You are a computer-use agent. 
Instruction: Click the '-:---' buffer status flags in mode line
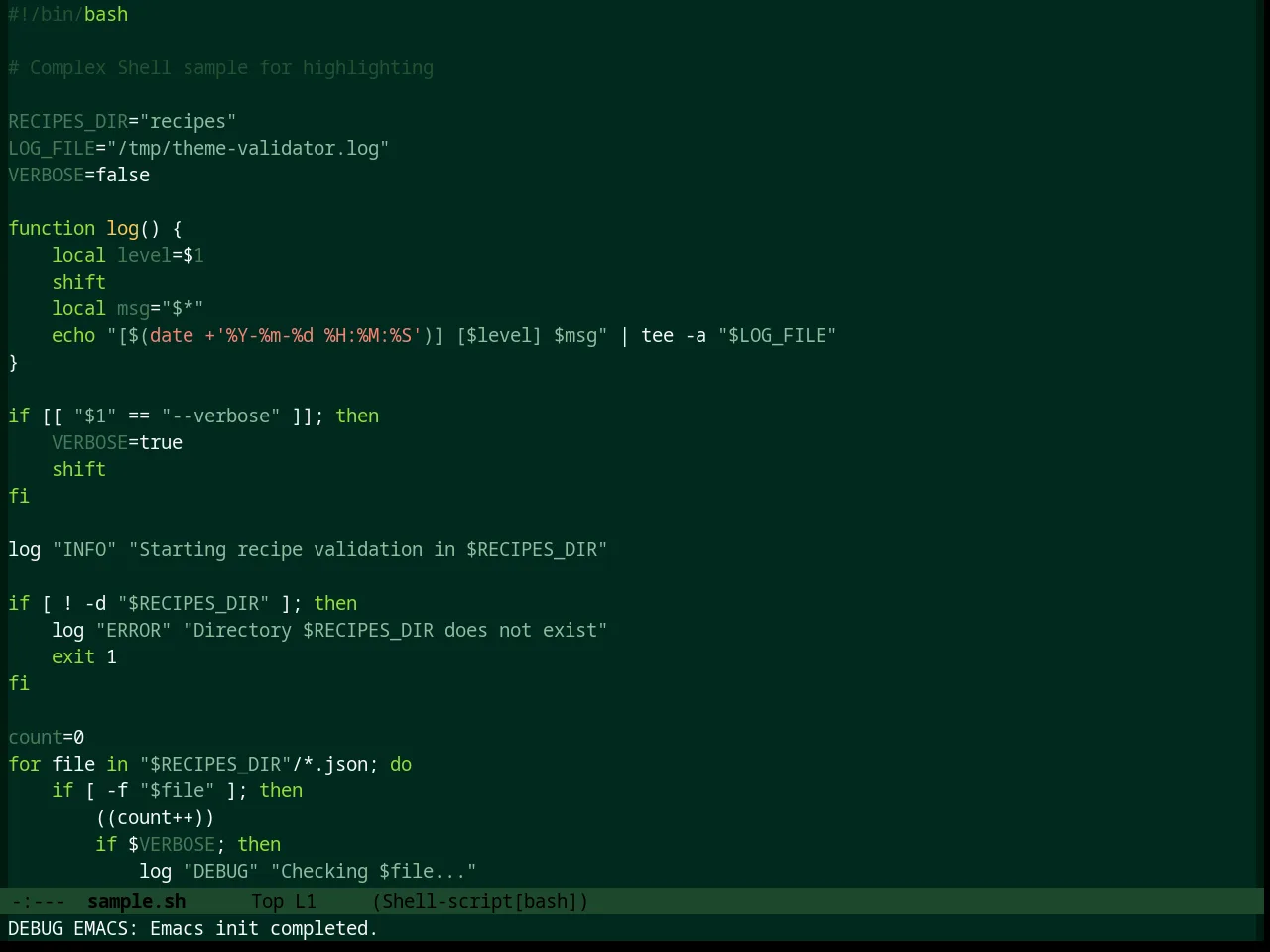pos(37,901)
